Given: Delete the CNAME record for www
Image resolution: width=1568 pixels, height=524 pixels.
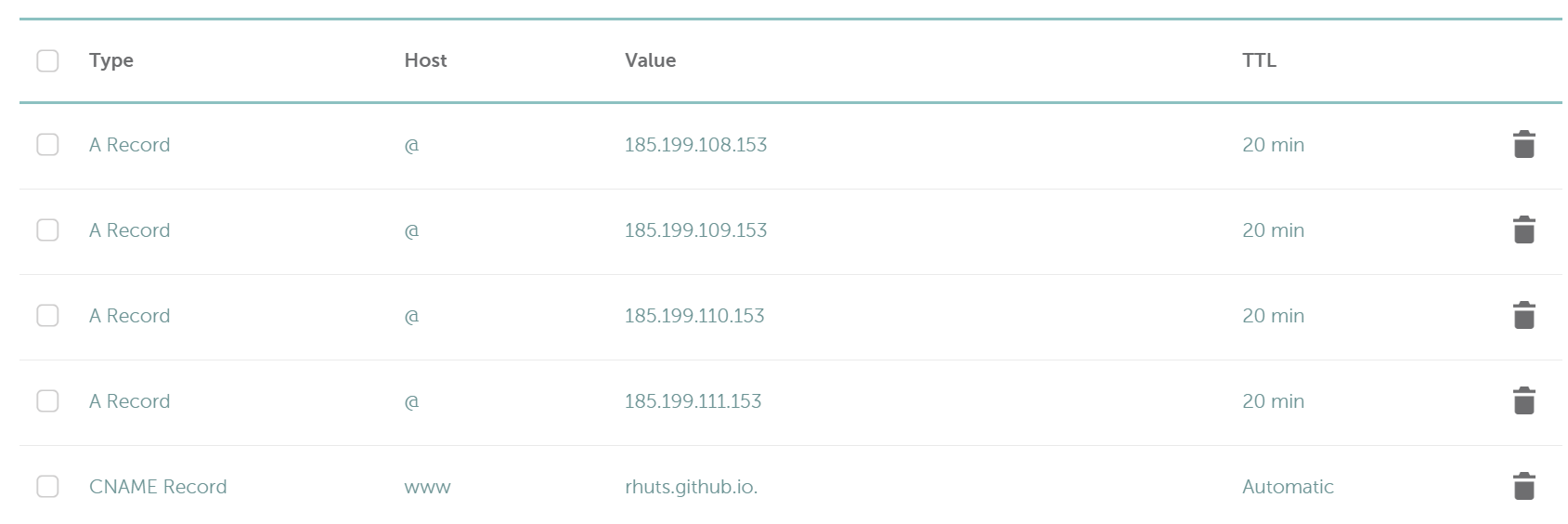Looking at the screenshot, I should click(1523, 487).
